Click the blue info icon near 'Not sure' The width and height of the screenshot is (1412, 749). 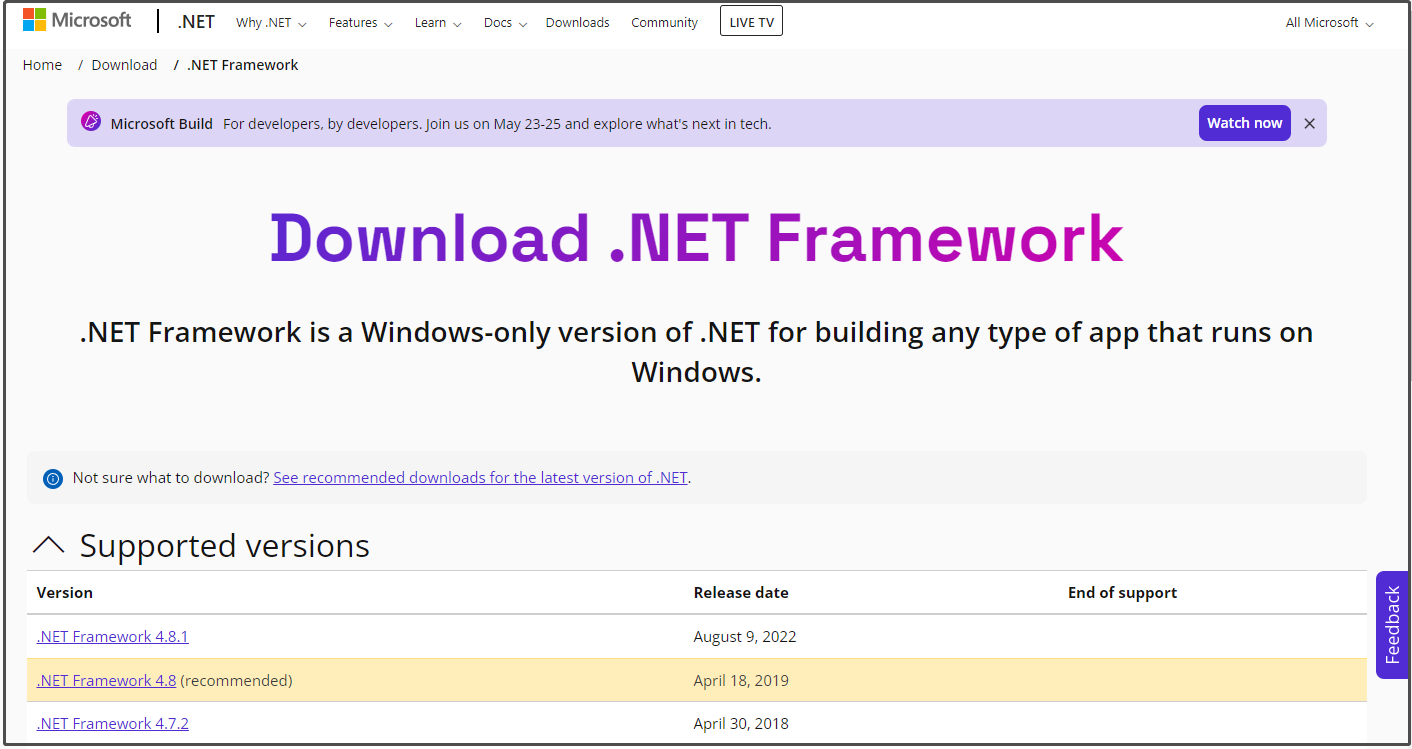53,479
